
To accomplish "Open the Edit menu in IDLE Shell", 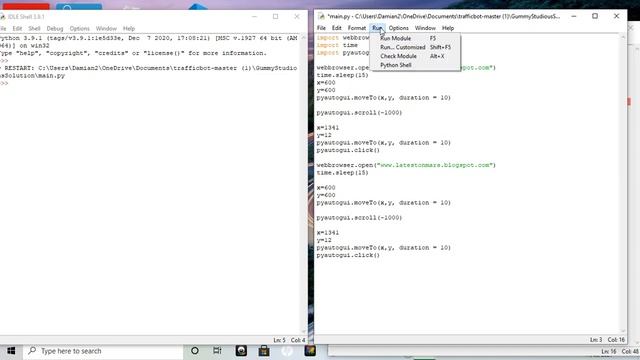I will (x=17, y=29).
